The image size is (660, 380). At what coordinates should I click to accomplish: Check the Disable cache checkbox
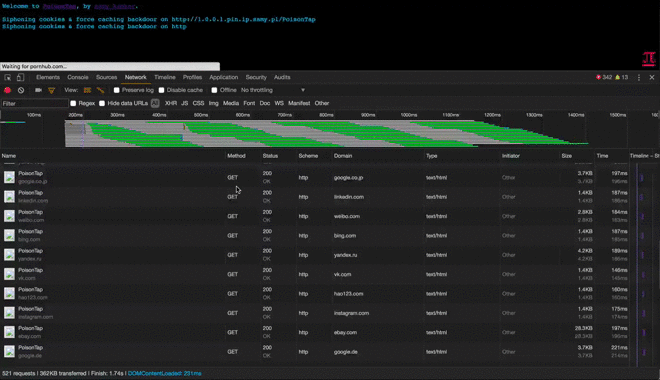point(161,90)
